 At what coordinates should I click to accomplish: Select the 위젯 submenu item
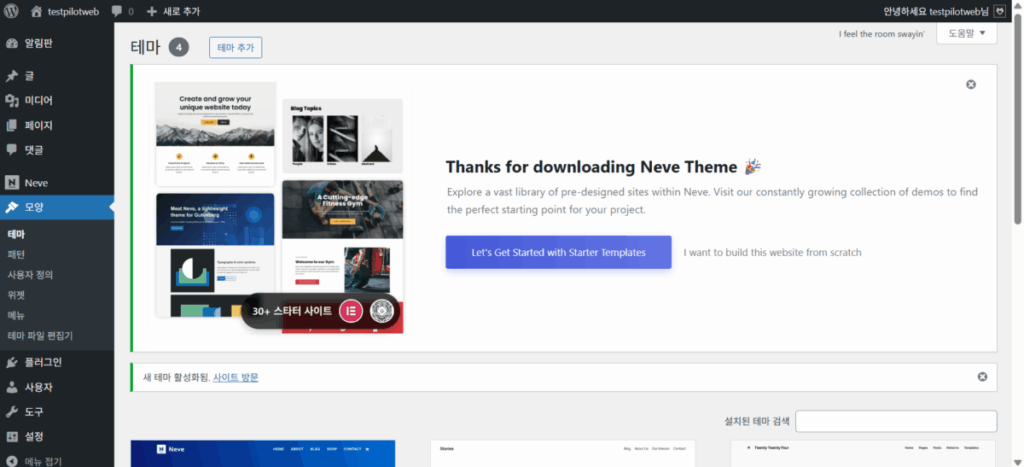click(x=16, y=295)
